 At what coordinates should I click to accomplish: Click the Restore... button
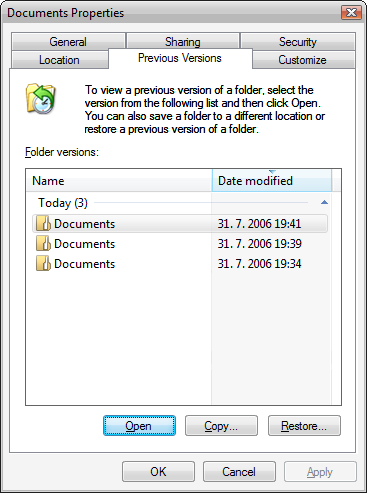click(x=304, y=426)
